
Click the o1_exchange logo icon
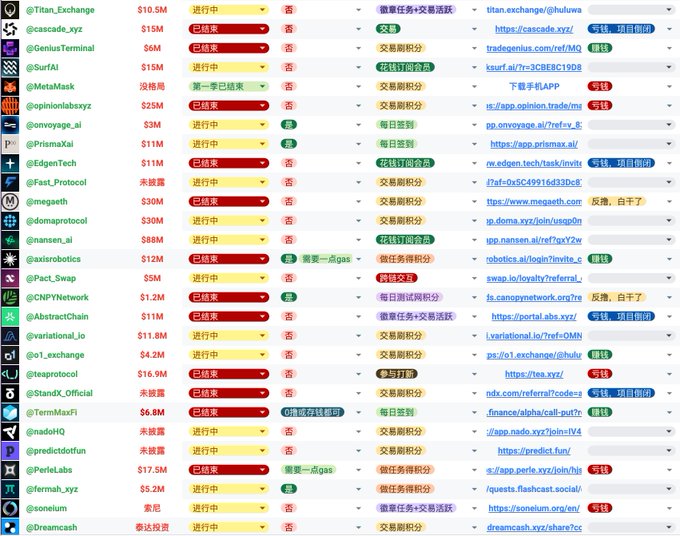click(x=10, y=355)
